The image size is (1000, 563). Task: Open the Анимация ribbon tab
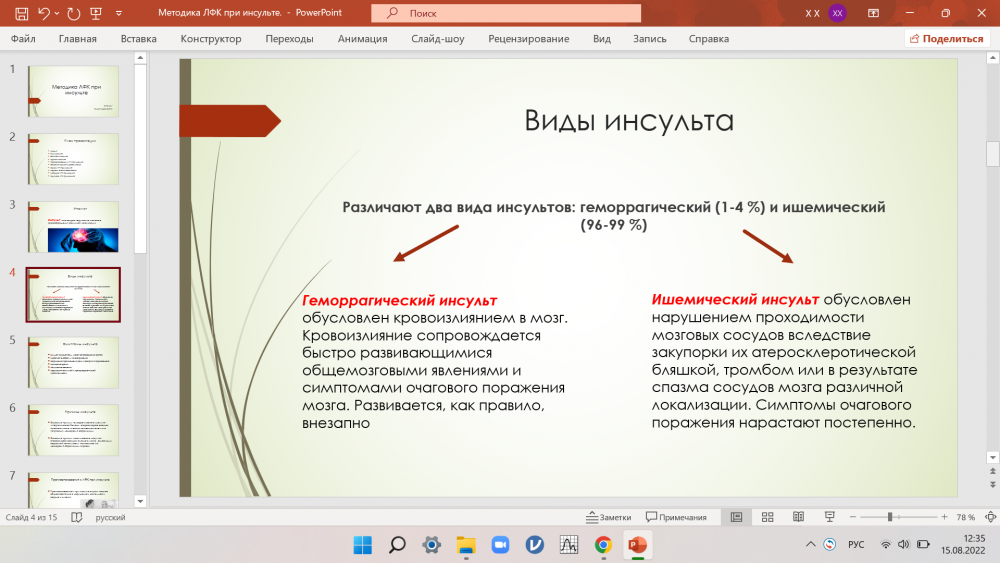pyautogui.click(x=362, y=39)
